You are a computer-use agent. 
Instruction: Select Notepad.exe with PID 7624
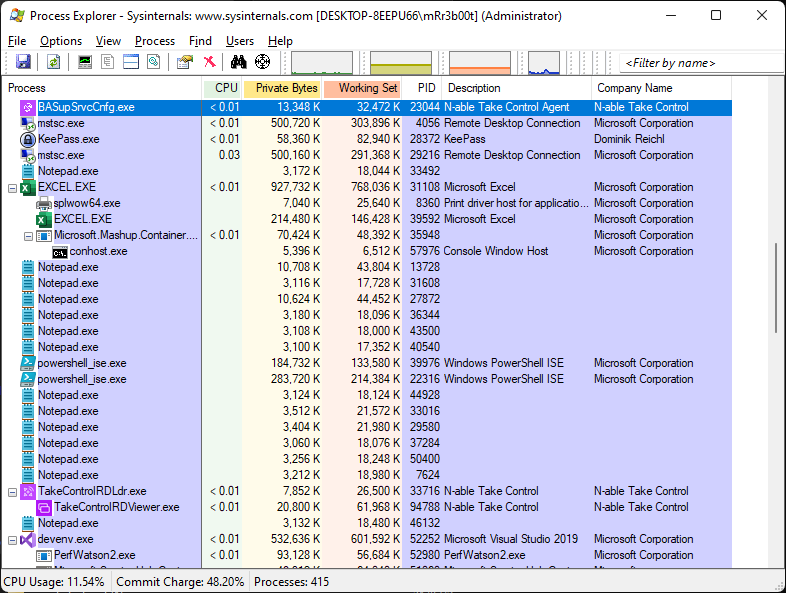[x=367, y=475]
